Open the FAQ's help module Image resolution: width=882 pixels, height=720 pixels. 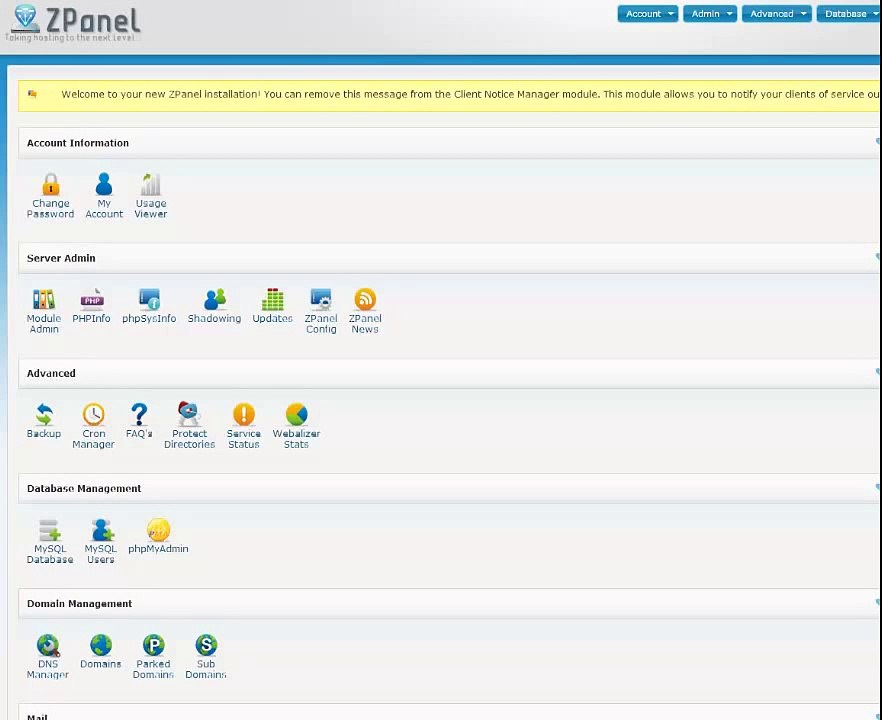click(139, 421)
